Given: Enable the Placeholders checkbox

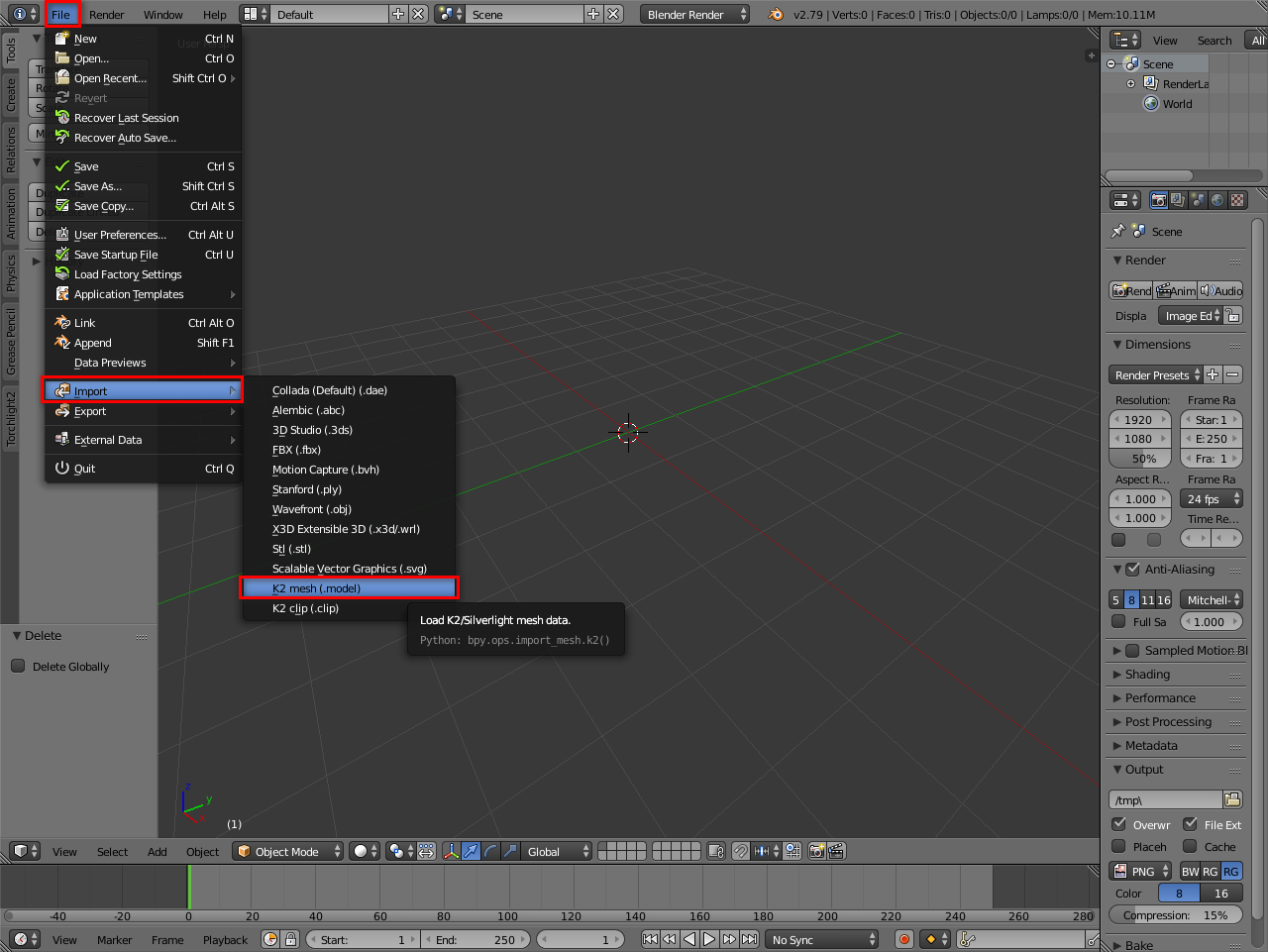Looking at the screenshot, I should click(x=1118, y=846).
